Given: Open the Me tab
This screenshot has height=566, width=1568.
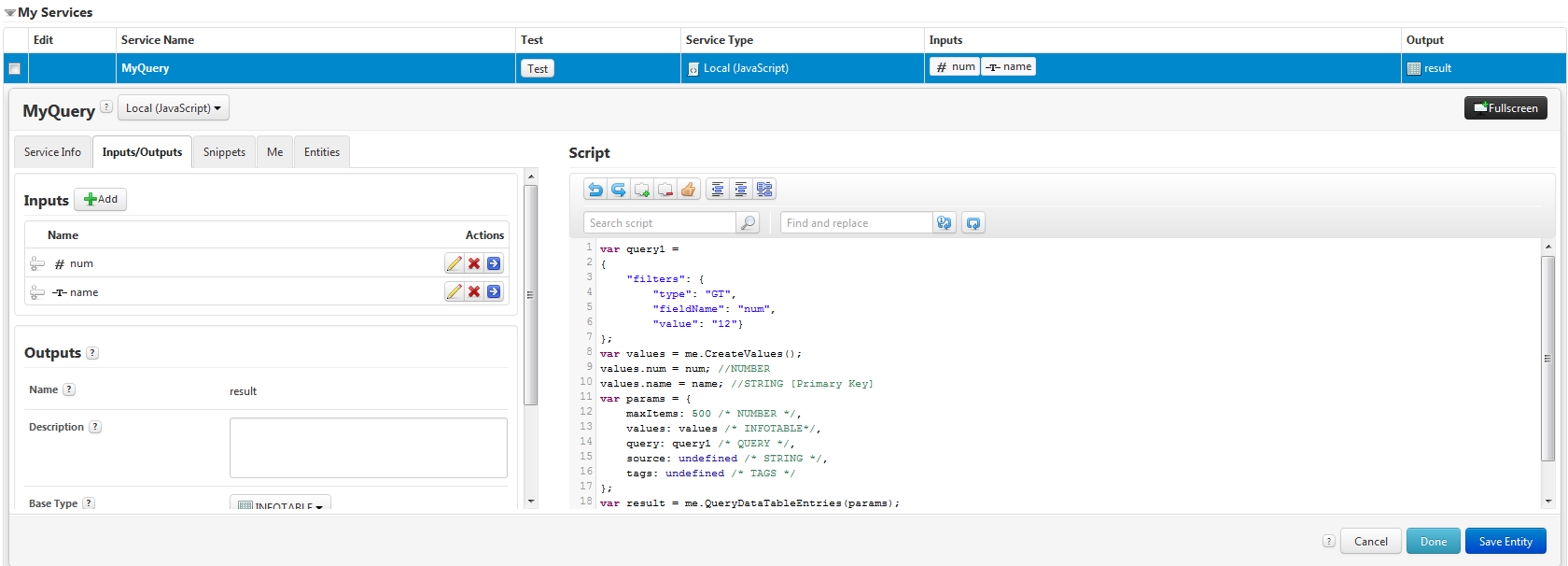Looking at the screenshot, I should (274, 152).
